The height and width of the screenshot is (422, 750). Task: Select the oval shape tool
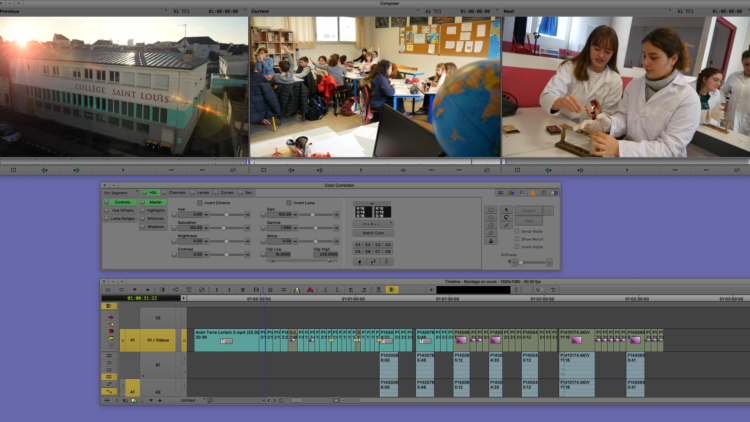491,217
